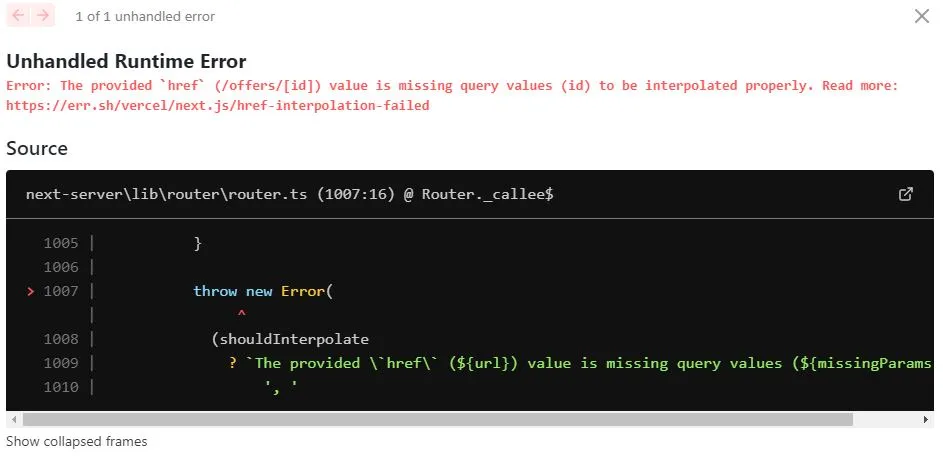The height and width of the screenshot is (456, 943).
Task: Click the left scrollbar arrow under code
Action: tap(14, 419)
